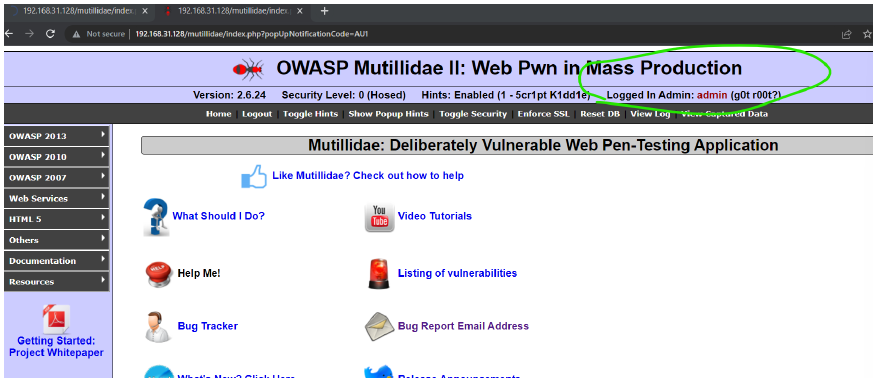The width and height of the screenshot is (877, 382).
Task: Expand the HTML 5 menu
Action: click(56, 219)
